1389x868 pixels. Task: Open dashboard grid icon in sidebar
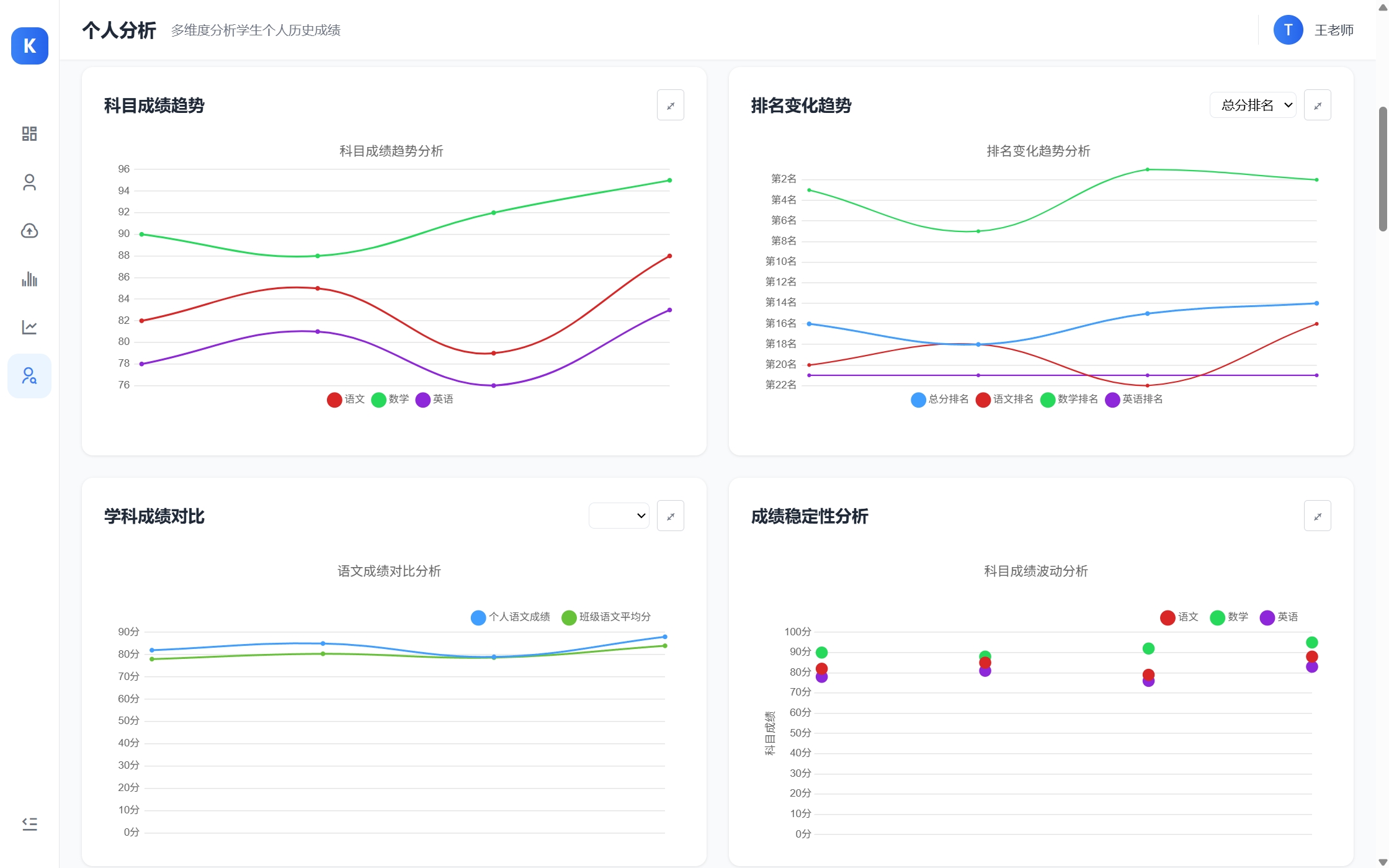[29, 133]
